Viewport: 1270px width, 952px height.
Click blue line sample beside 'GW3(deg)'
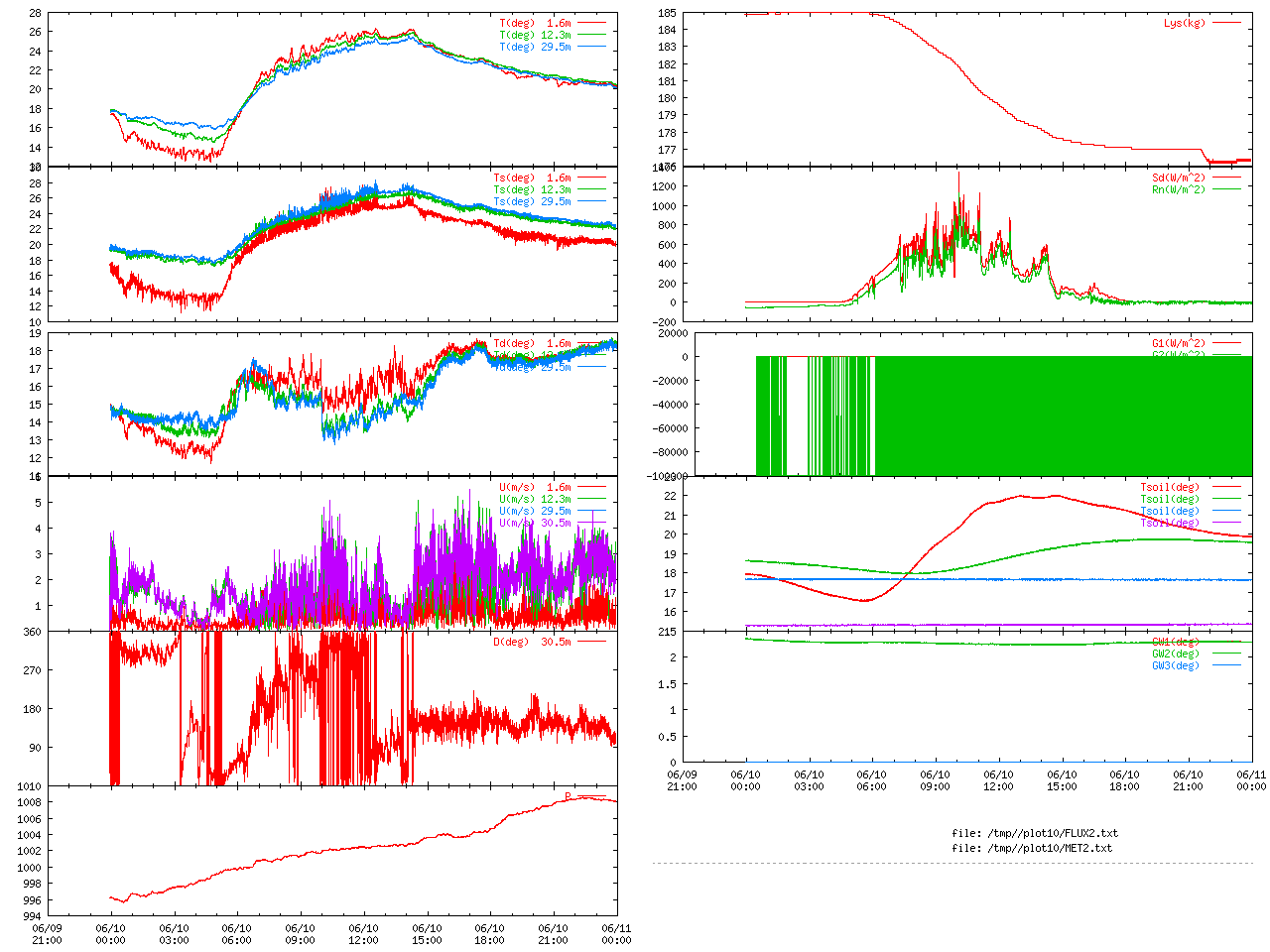1226,665
